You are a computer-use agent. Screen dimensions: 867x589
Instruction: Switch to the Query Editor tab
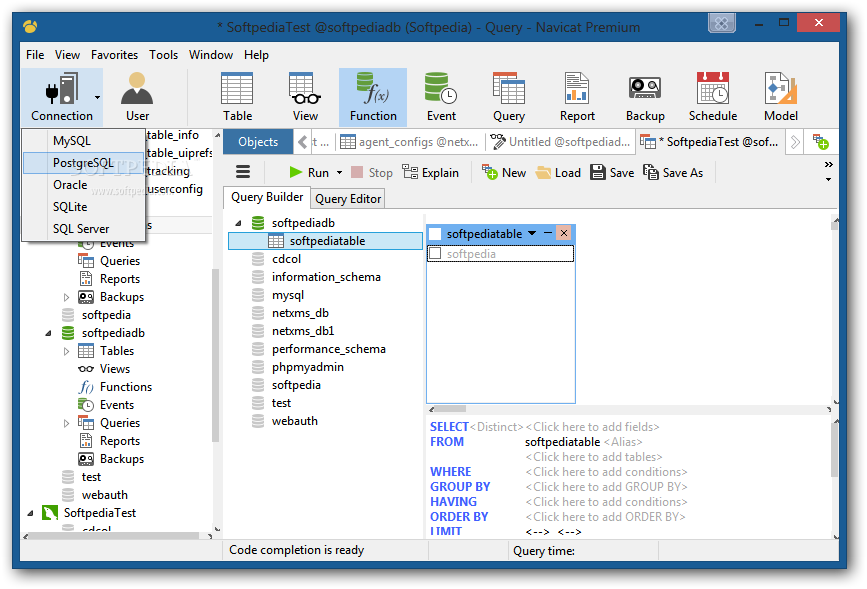pyautogui.click(x=348, y=198)
